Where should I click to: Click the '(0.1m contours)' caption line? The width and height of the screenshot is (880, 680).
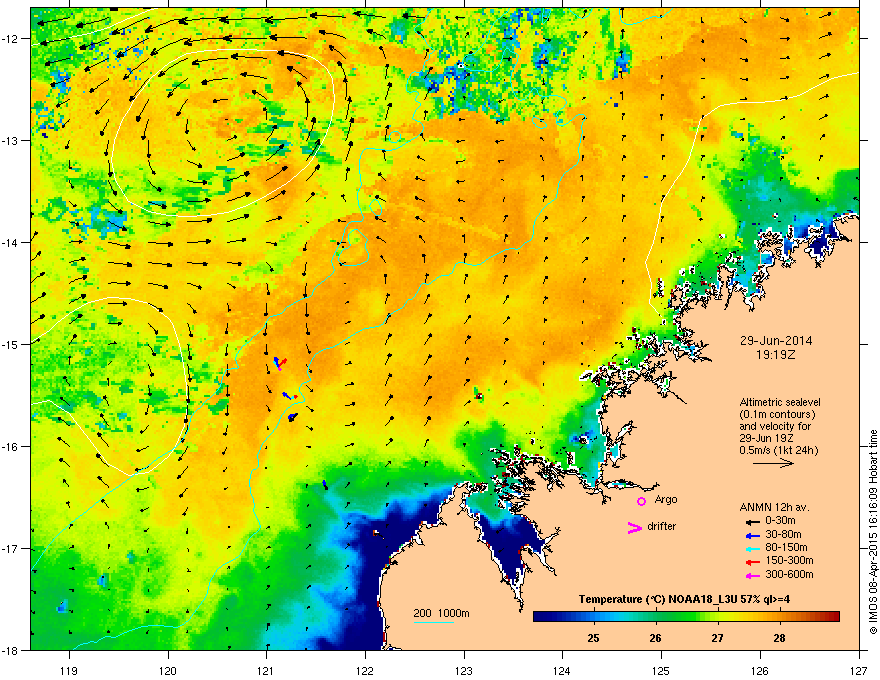point(777,415)
